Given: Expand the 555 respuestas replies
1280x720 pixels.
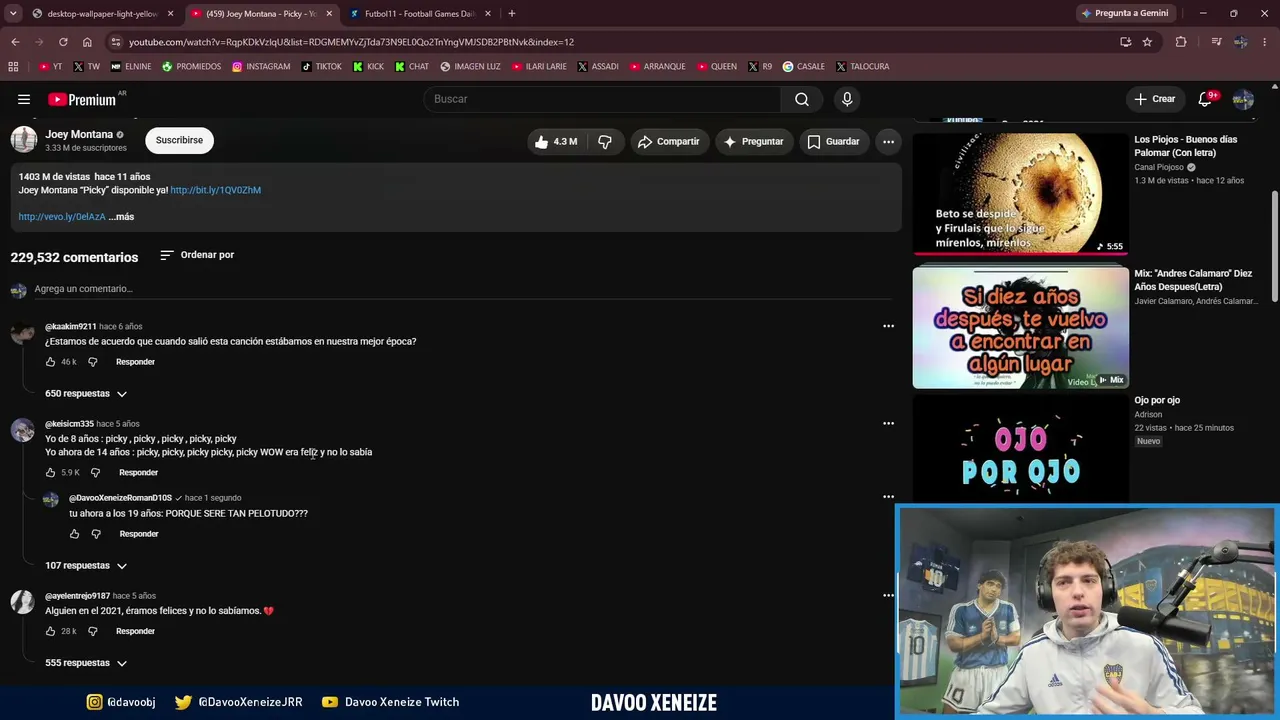Looking at the screenshot, I should click(x=86, y=663).
